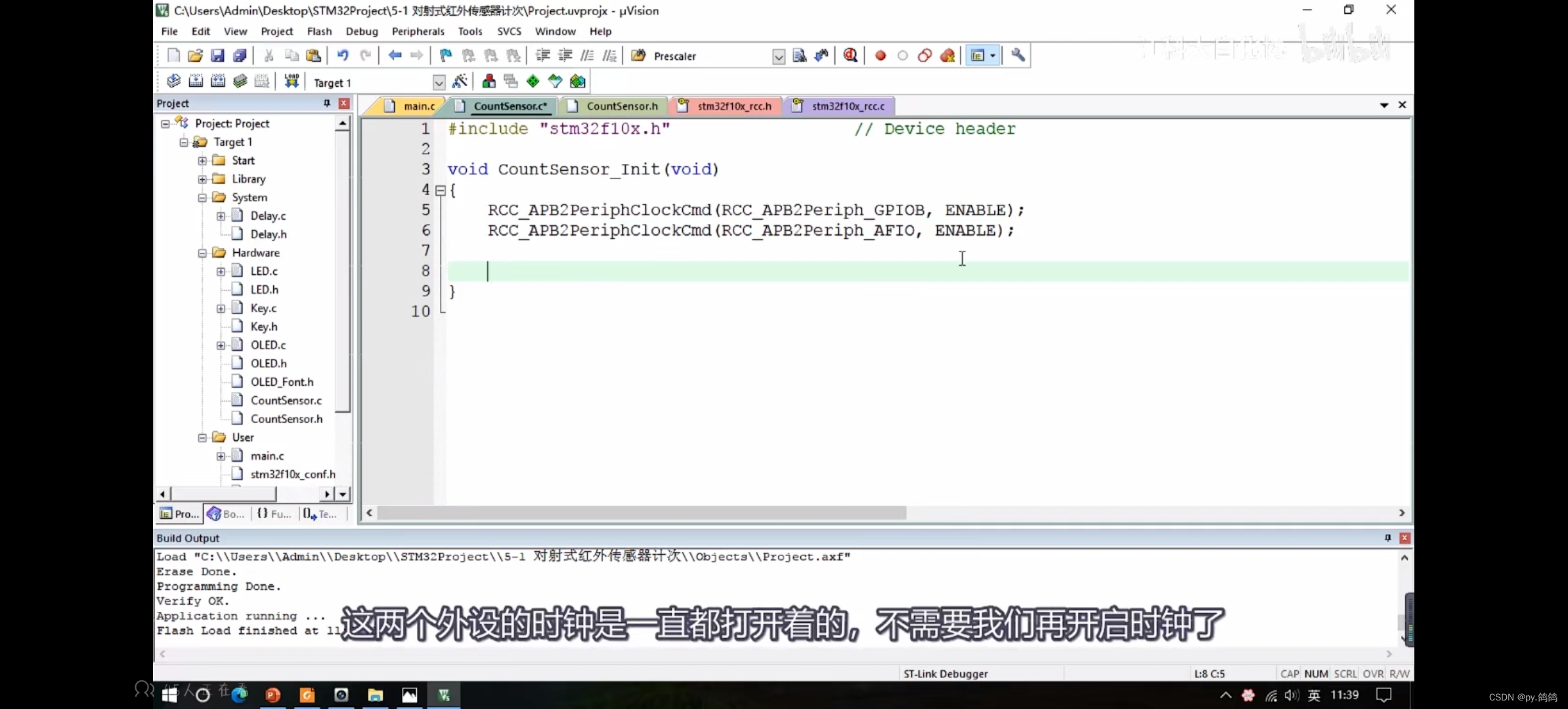Open the Flash menu
Viewport: 1568px width, 709px height.
tap(319, 32)
